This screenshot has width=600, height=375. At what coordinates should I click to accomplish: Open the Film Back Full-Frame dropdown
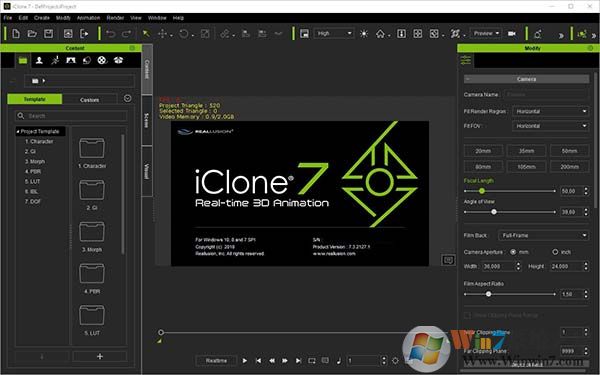[543, 235]
